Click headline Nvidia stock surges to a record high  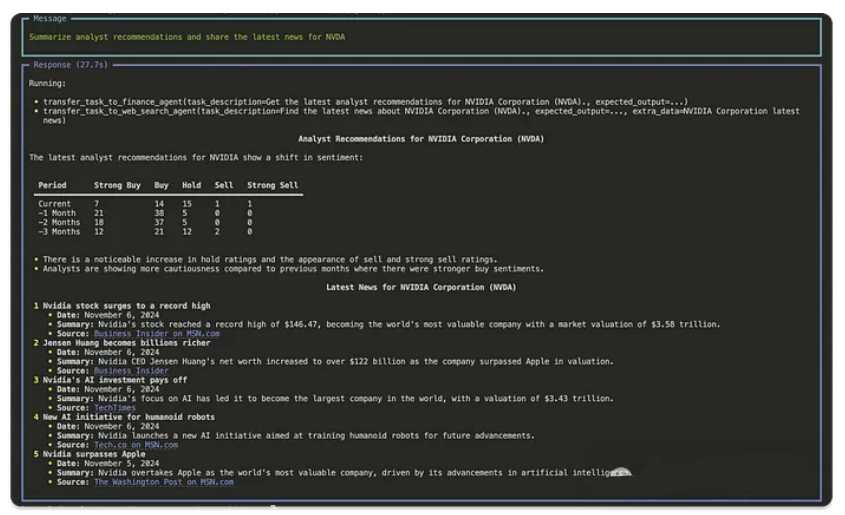127,306
